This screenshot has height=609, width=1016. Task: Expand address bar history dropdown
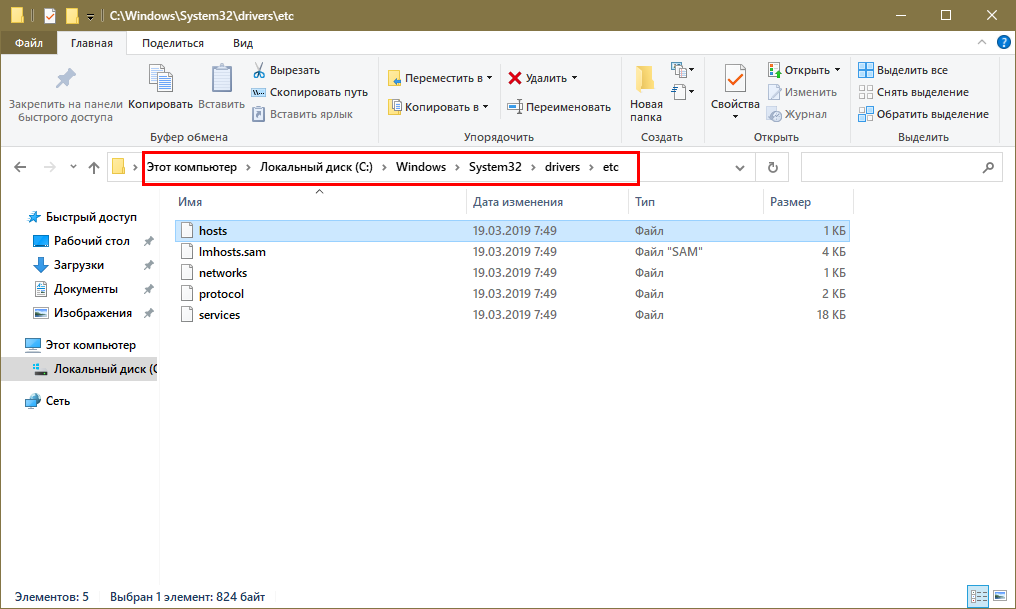741,167
